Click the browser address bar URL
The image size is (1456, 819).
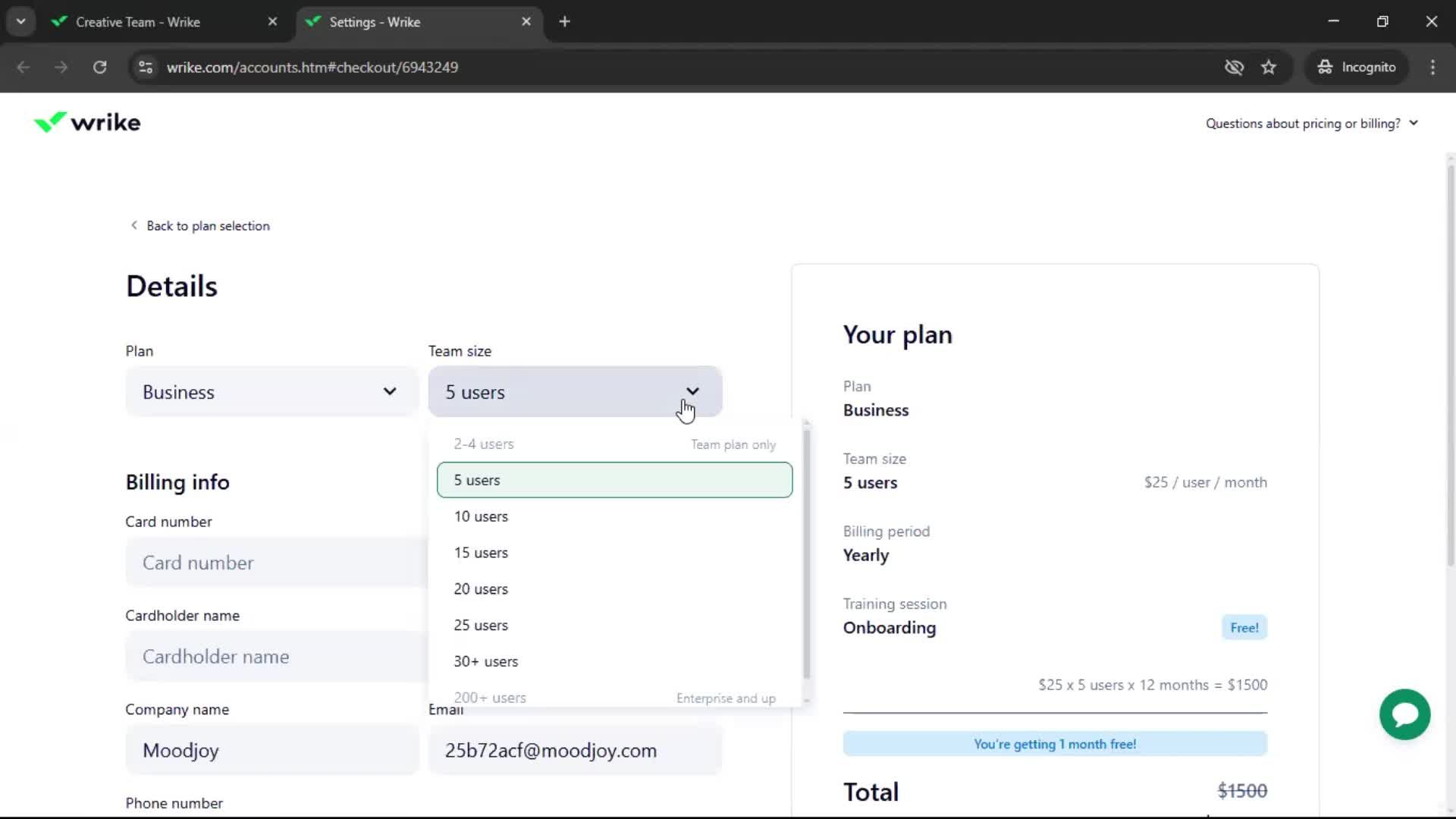click(x=312, y=67)
